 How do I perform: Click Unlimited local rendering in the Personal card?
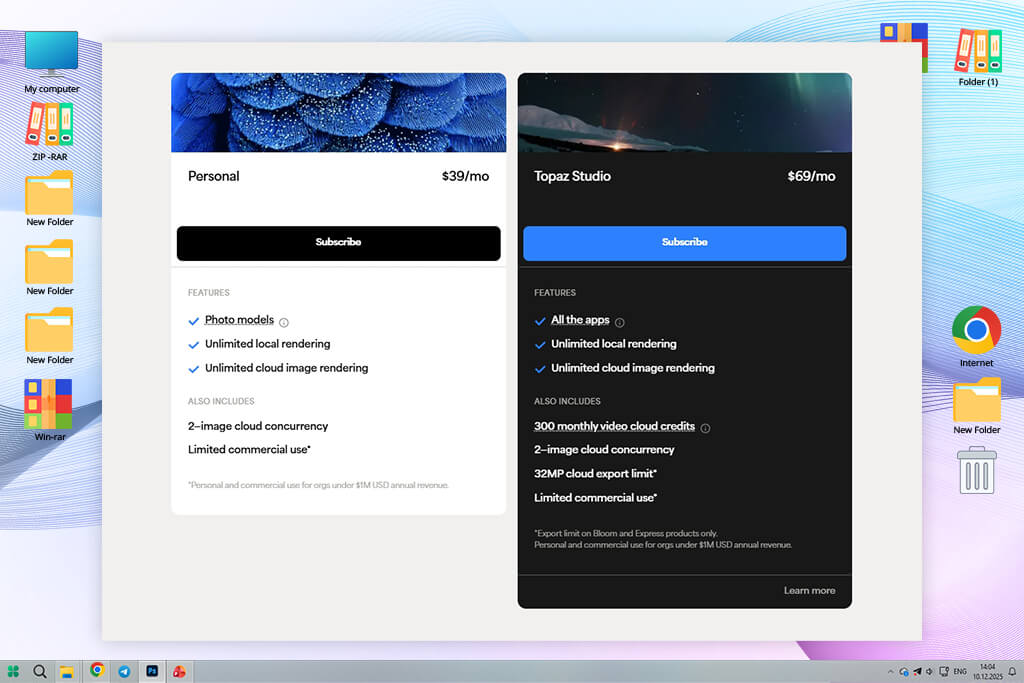point(268,344)
